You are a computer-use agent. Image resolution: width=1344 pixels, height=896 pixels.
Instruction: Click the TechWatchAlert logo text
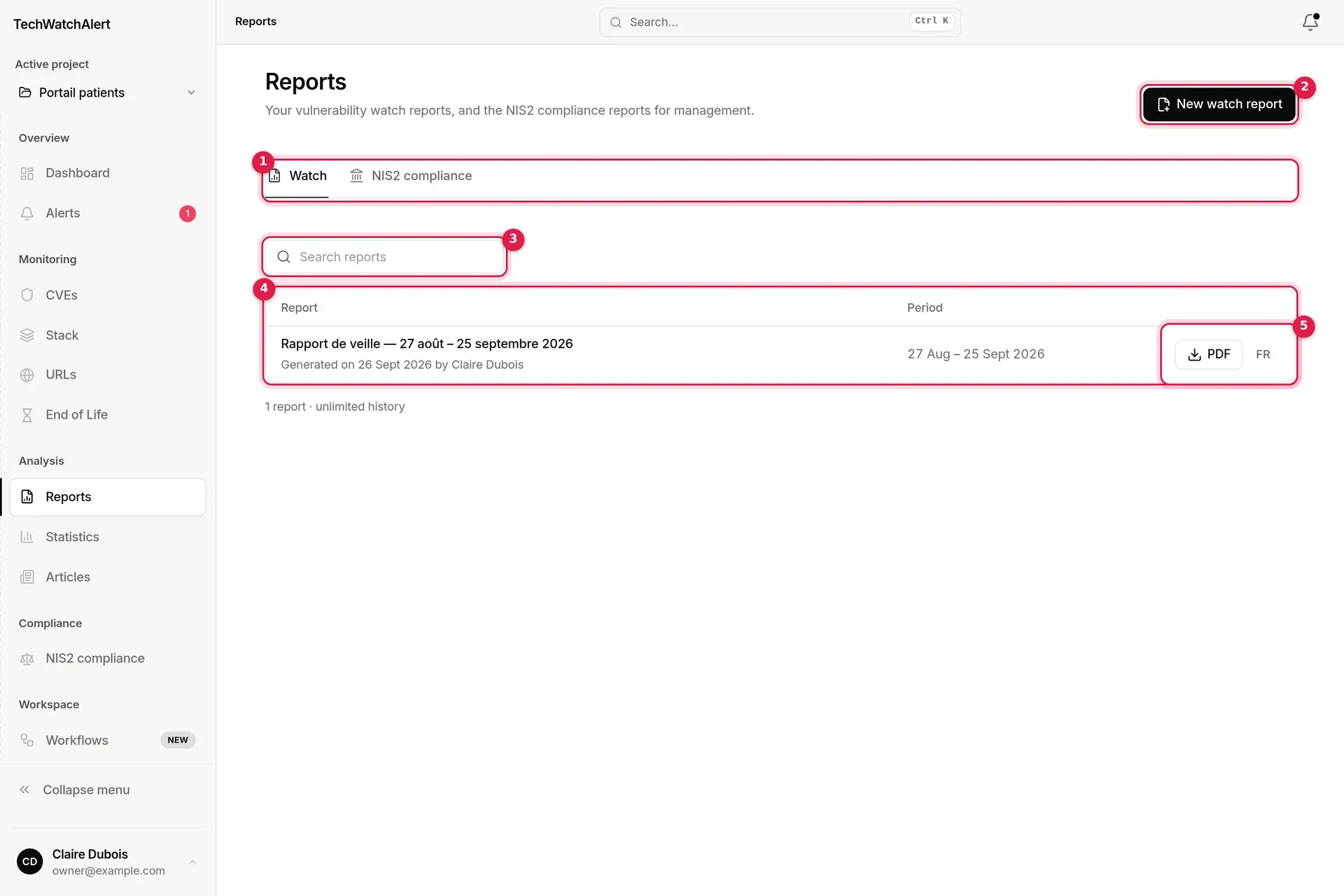pos(62,24)
